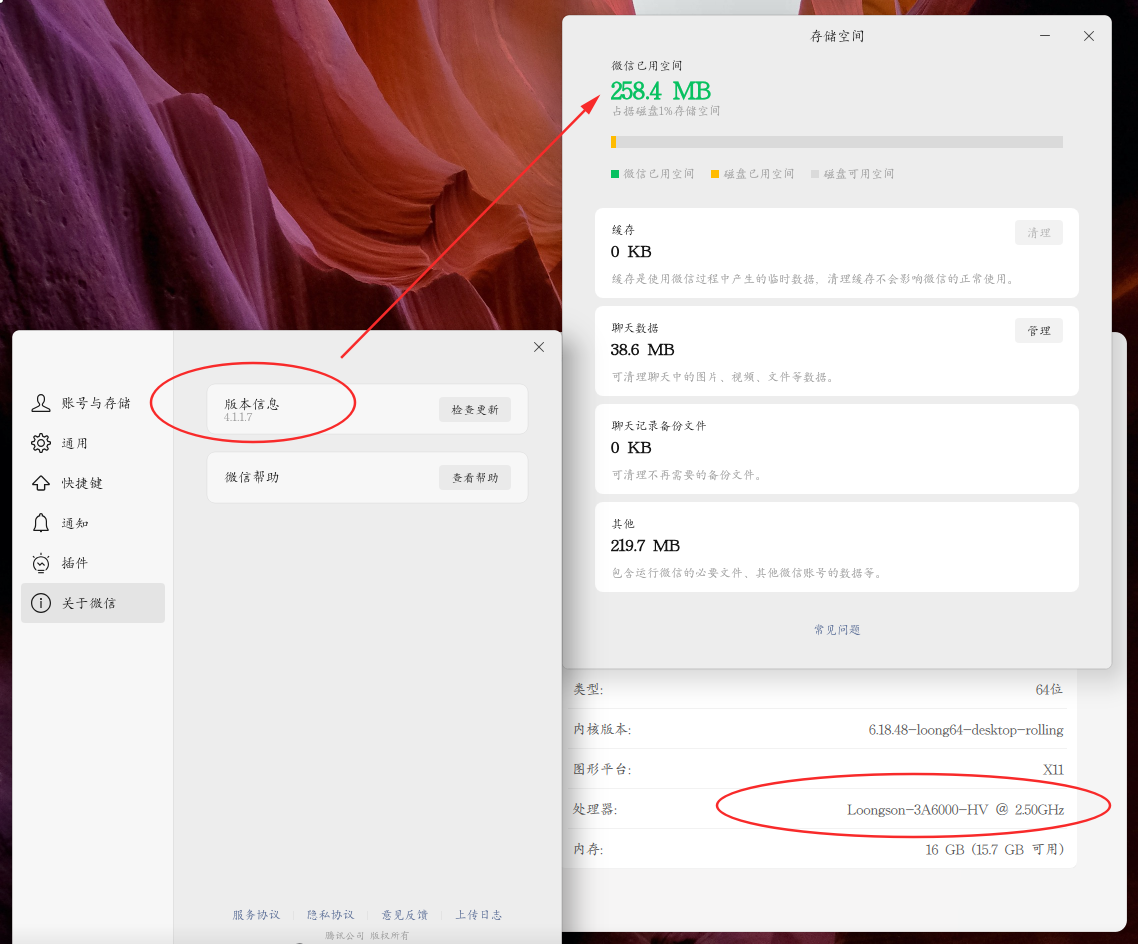Click the 微信帮助 label
The image size is (1138, 944).
click(252, 477)
